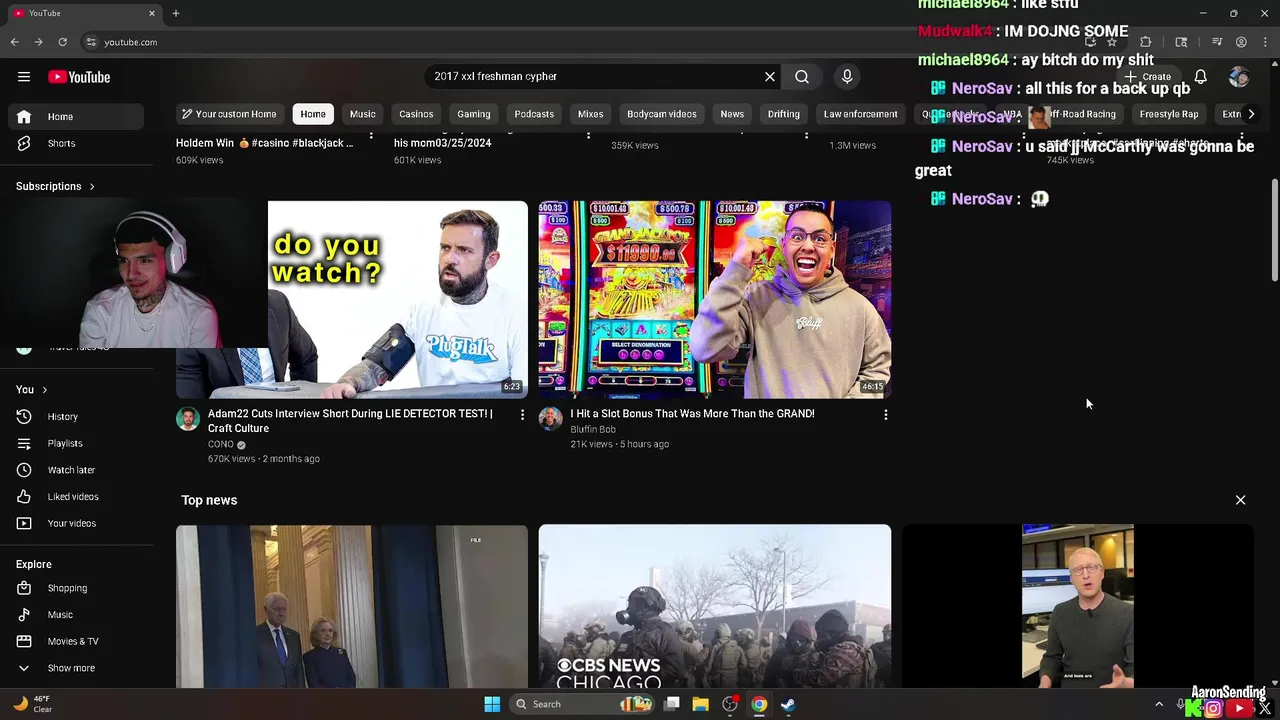Select the Mixes filter chip
Viewport: 1280px width, 720px height.
click(591, 114)
